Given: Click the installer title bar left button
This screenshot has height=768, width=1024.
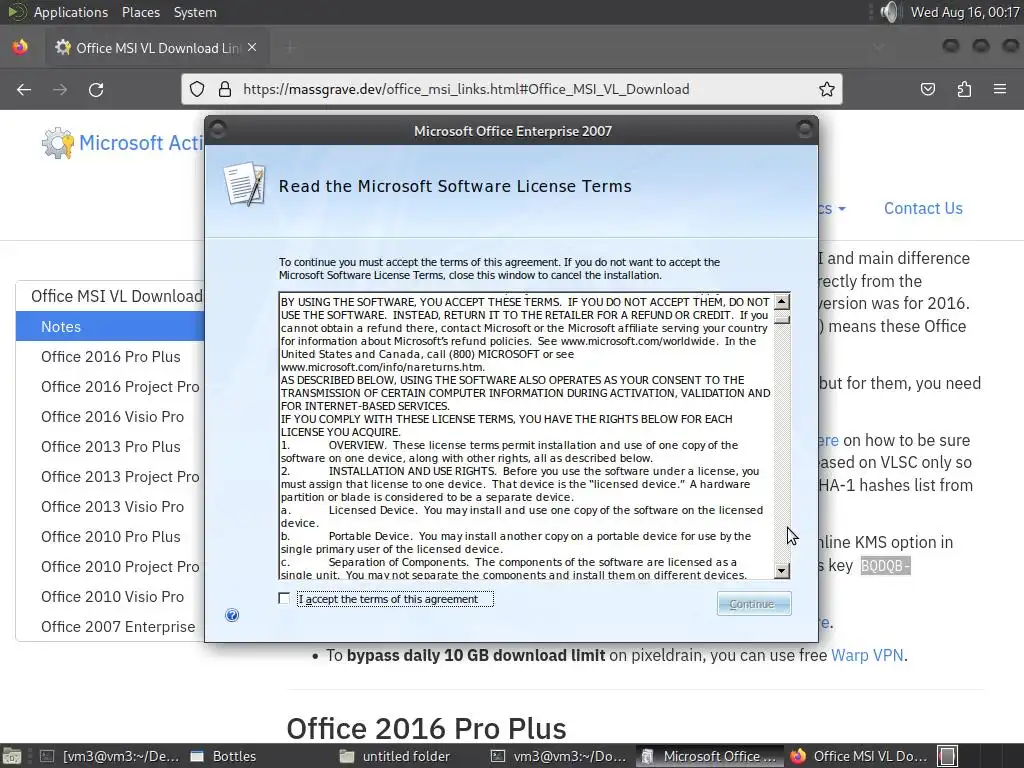Looking at the screenshot, I should tap(217, 130).
